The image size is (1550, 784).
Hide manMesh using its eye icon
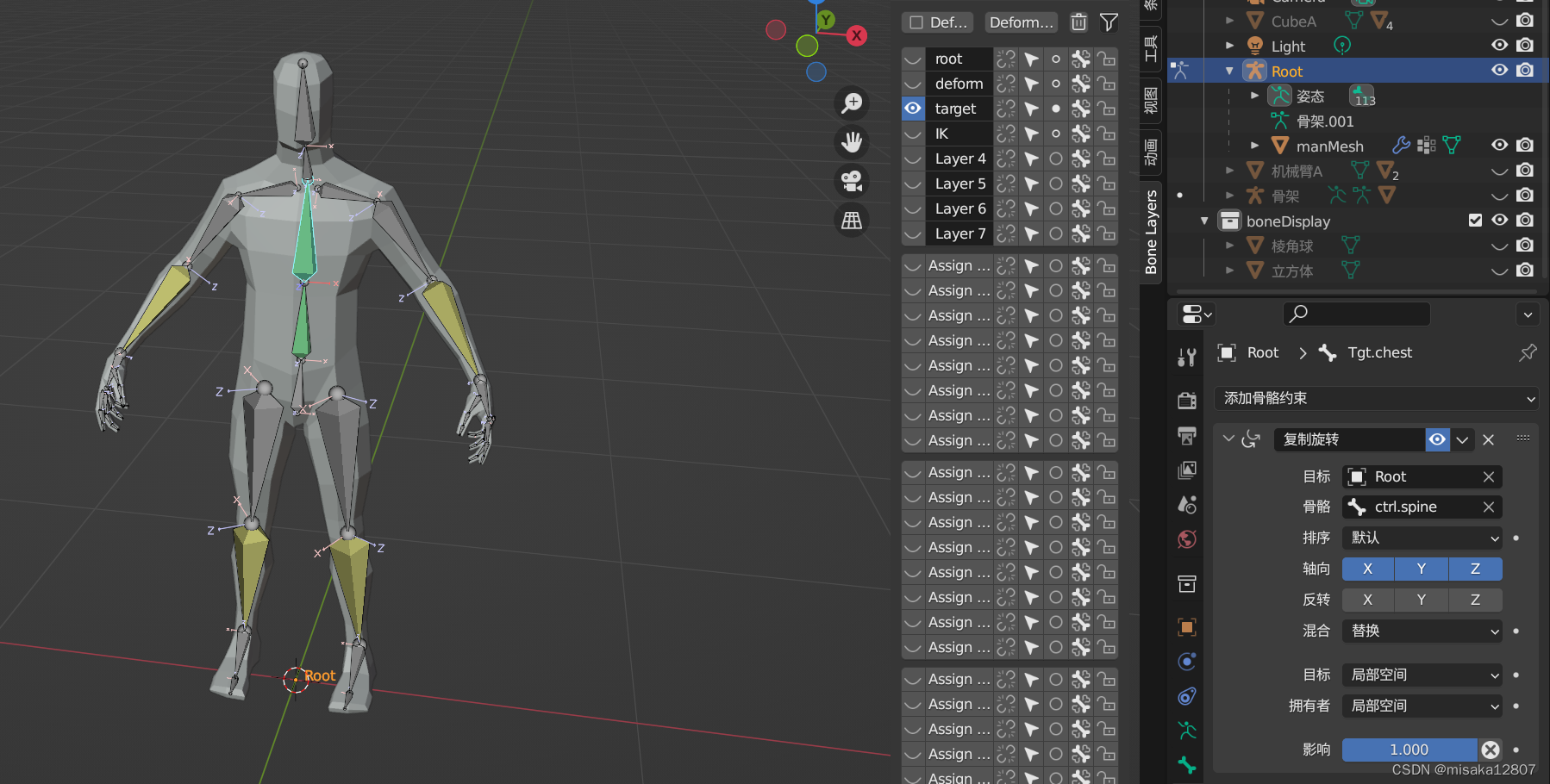point(1500,146)
